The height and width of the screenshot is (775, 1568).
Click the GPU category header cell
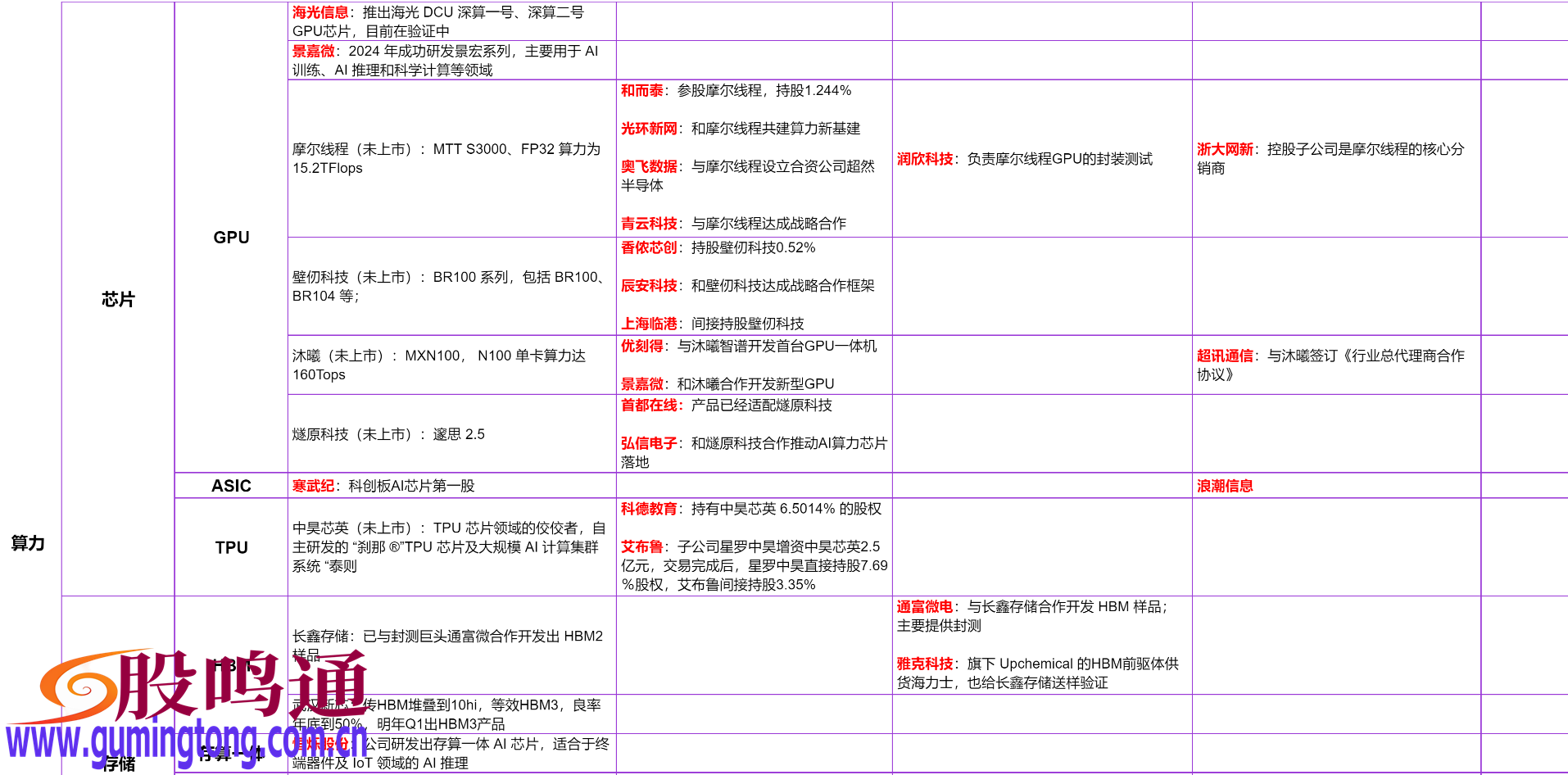pyautogui.click(x=232, y=237)
